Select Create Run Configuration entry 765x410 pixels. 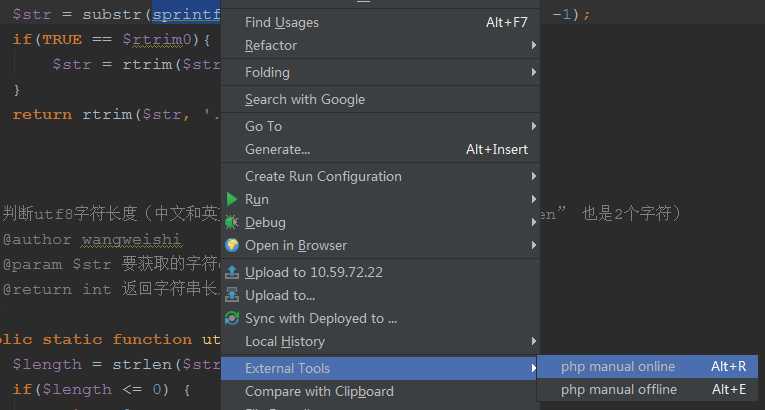click(x=323, y=176)
